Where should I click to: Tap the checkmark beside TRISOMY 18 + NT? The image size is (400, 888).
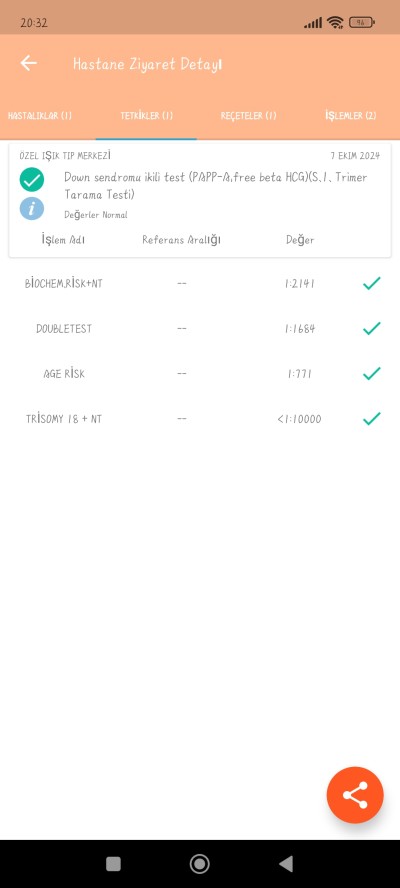tap(372, 419)
